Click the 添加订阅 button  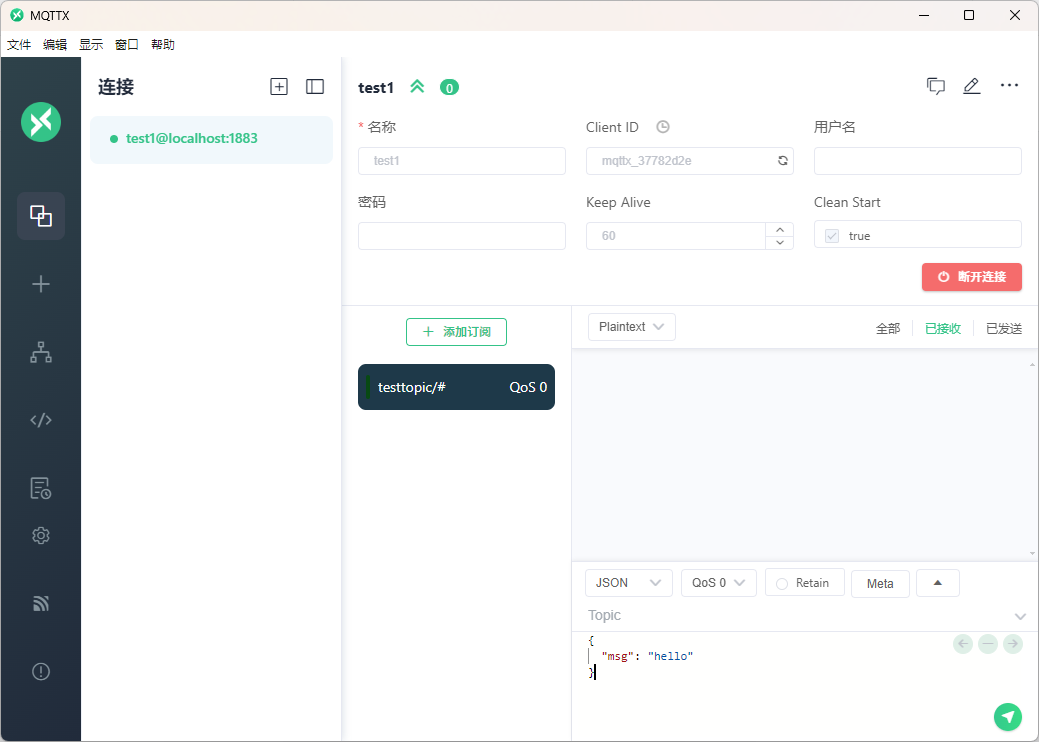tap(456, 332)
